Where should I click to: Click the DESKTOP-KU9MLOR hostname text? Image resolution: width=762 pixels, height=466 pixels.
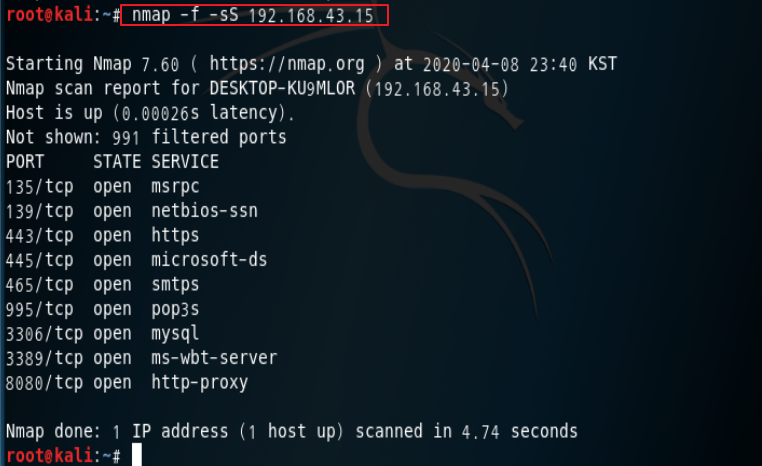[282, 88]
